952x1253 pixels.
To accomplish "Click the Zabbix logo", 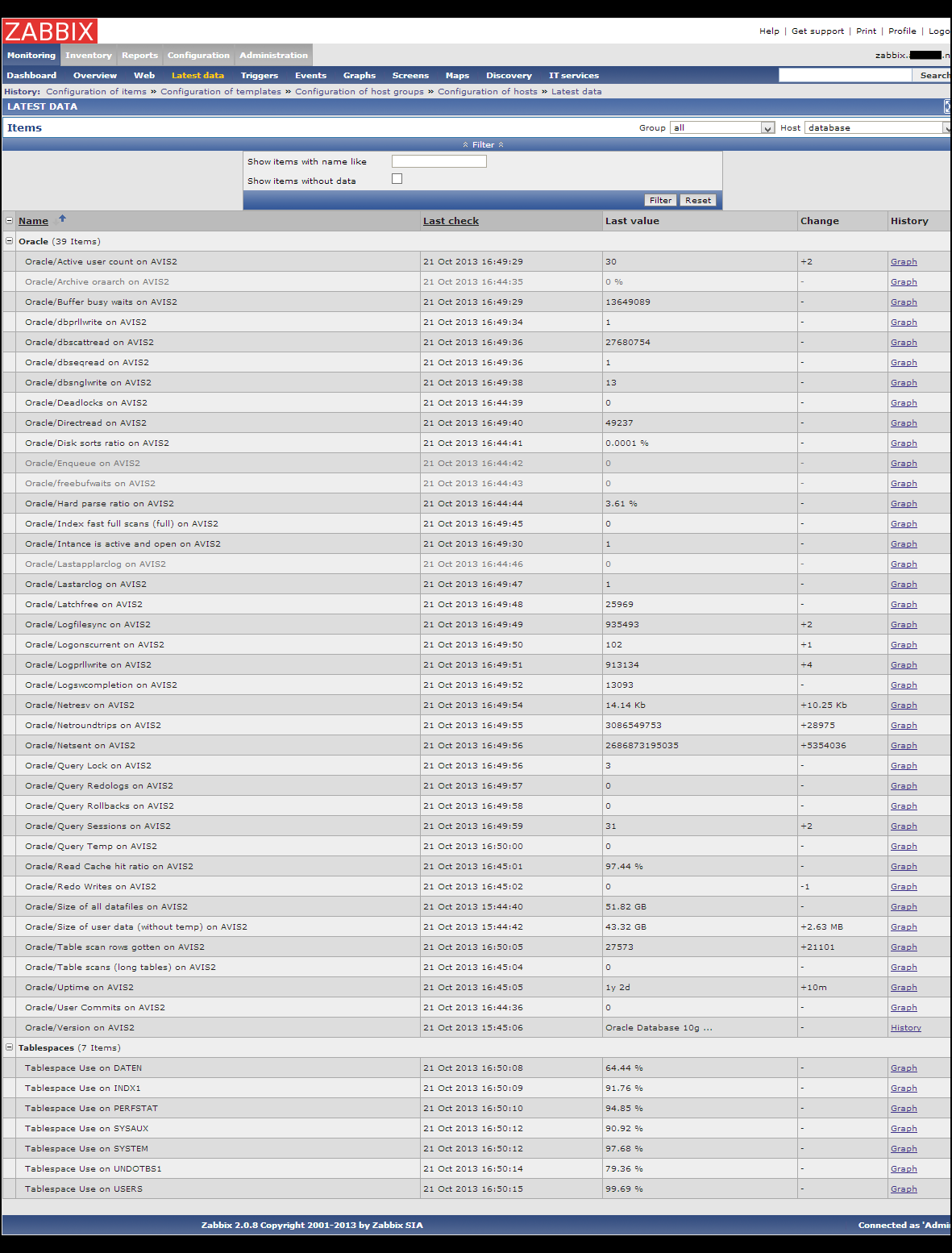I will pyautogui.click(x=50, y=31).
